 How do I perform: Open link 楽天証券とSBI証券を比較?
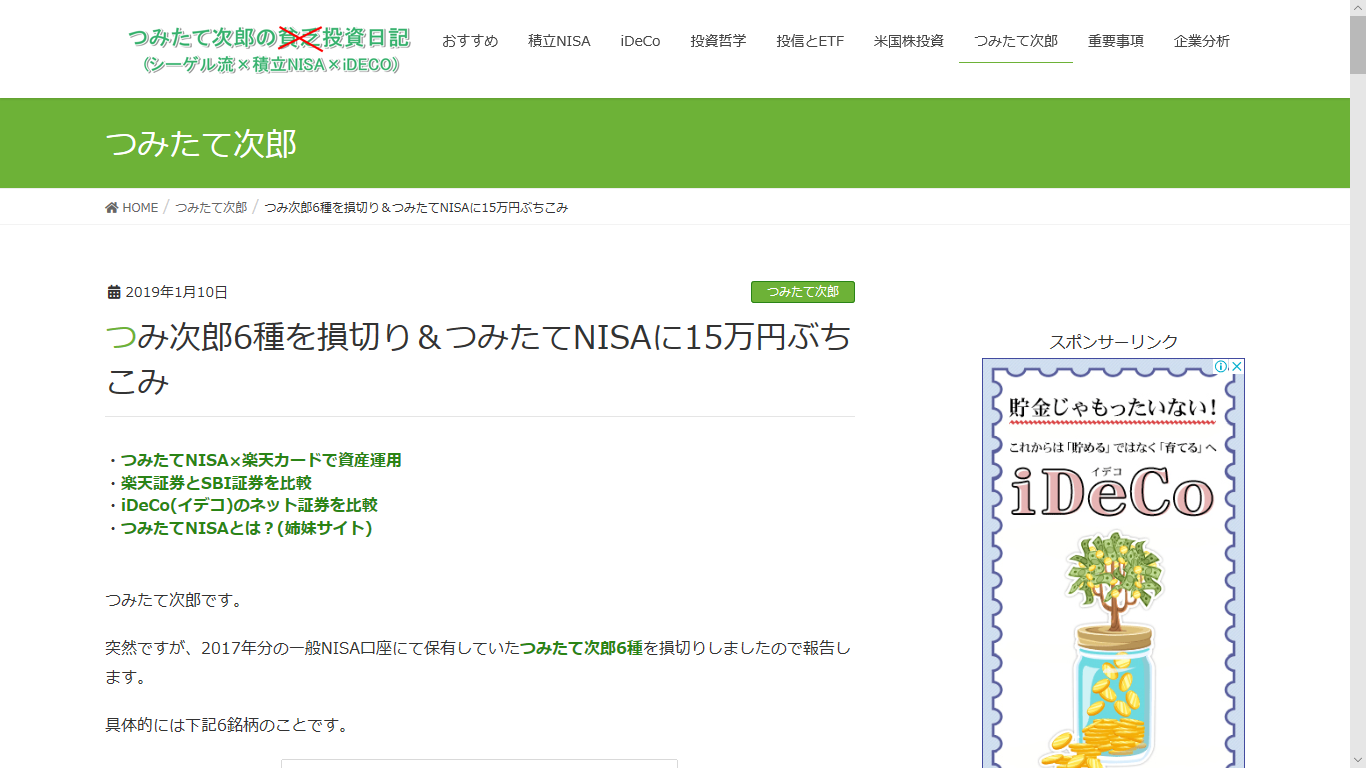pyautogui.click(x=216, y=483)
